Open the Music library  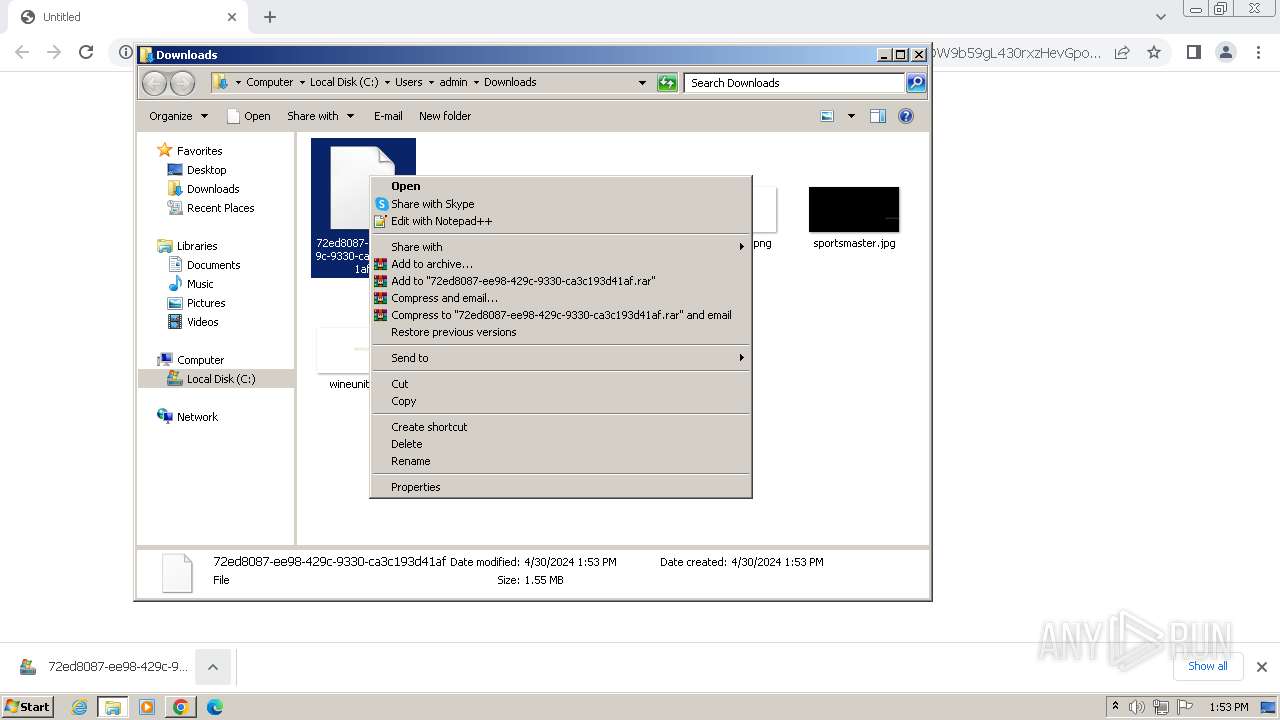[x=200, y=284]
